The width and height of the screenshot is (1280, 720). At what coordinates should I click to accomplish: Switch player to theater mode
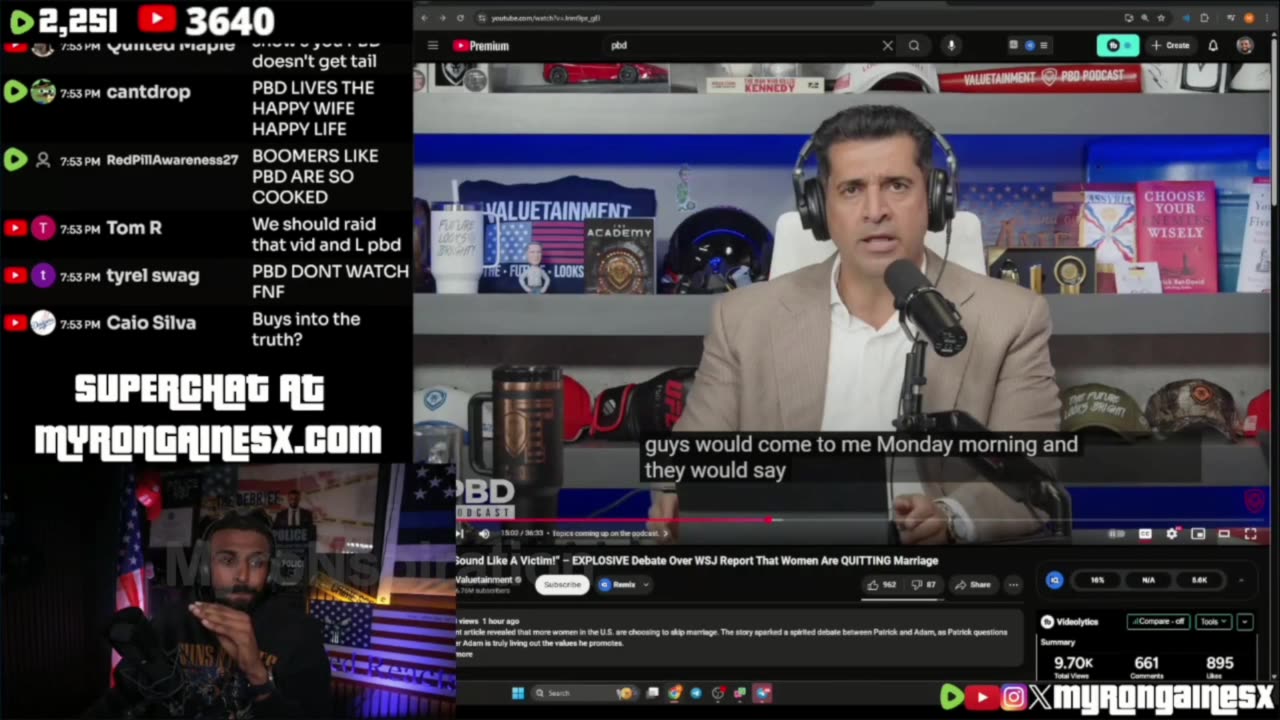[x=1224, y=534]
